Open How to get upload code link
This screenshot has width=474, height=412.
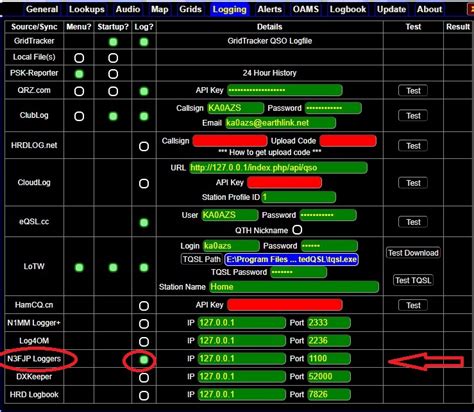click(x=270, y=152)
